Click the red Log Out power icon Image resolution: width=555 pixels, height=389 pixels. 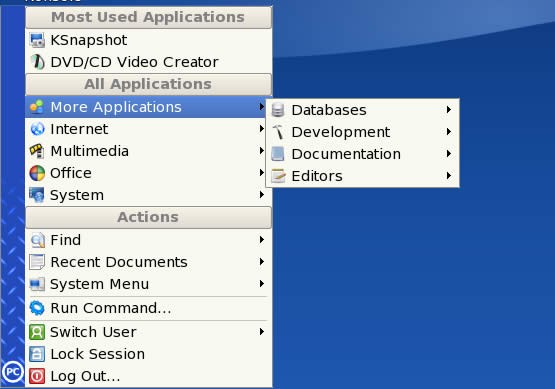pyautogui.click(x=37, y=376)
